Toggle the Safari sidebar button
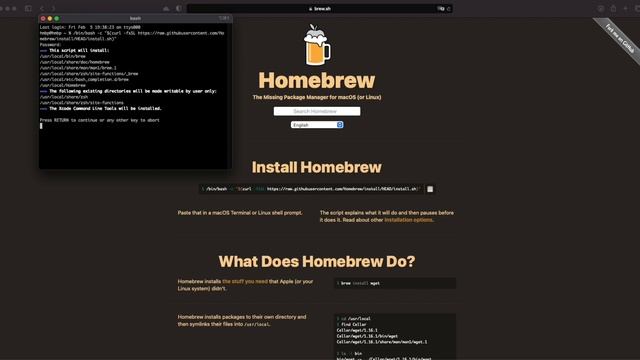 pos(28,8)
